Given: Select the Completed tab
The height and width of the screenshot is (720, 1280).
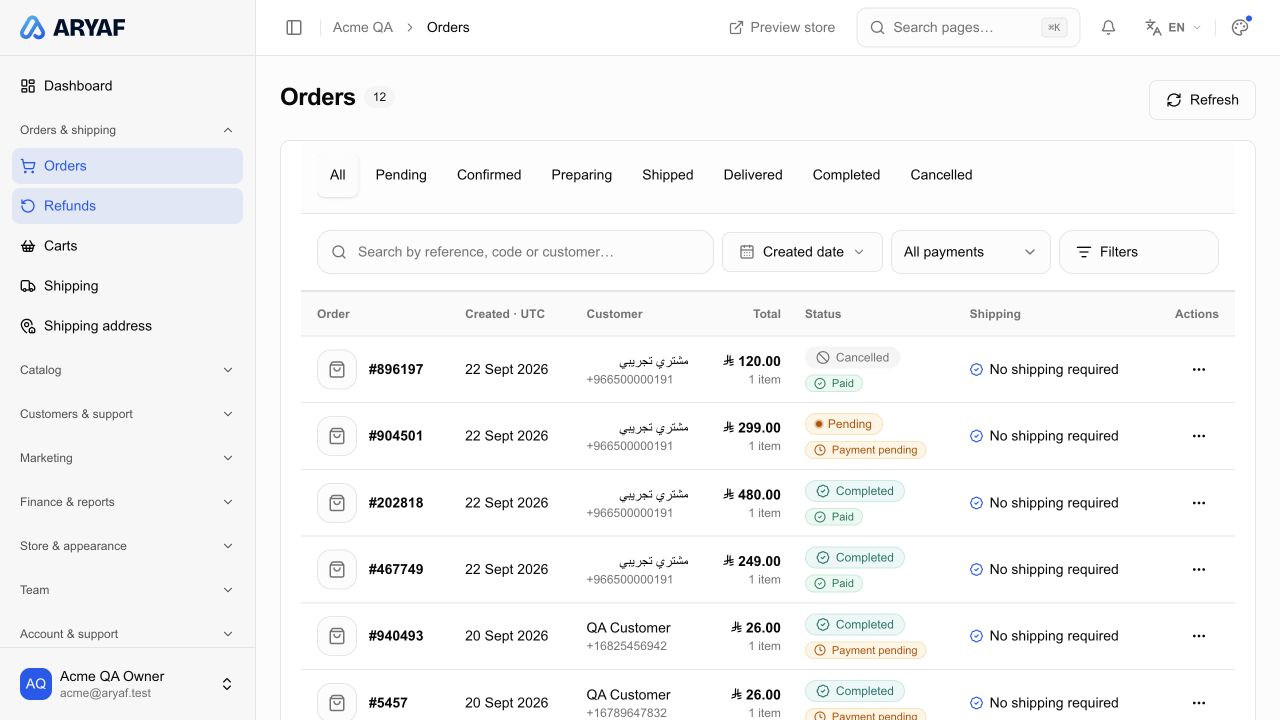Looking at the screenshot, I should [x=846, y=175].
